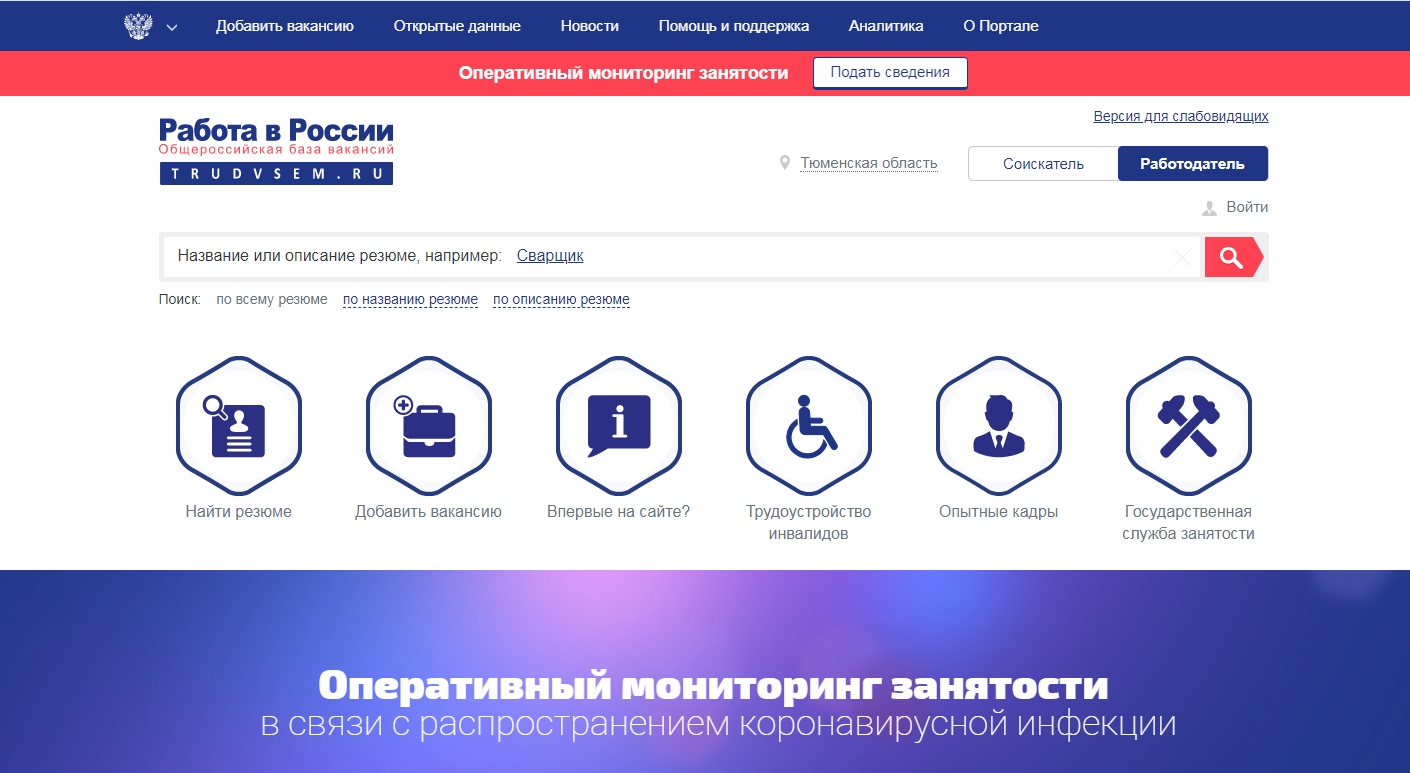
Task: Switch to Соискатель mode
Action: point(1043,164)
